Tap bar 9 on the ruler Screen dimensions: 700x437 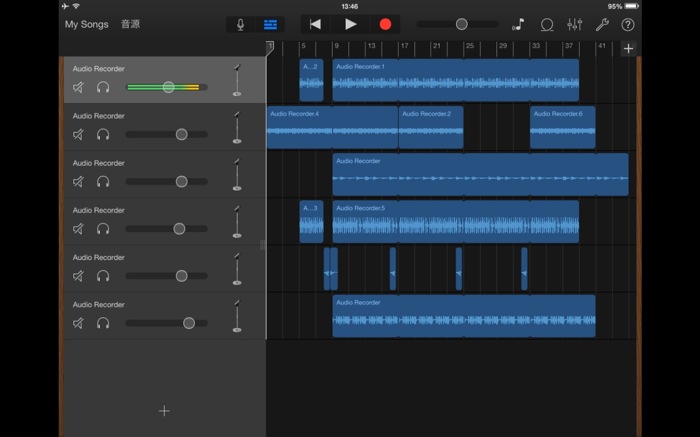(x=337, y=46)
